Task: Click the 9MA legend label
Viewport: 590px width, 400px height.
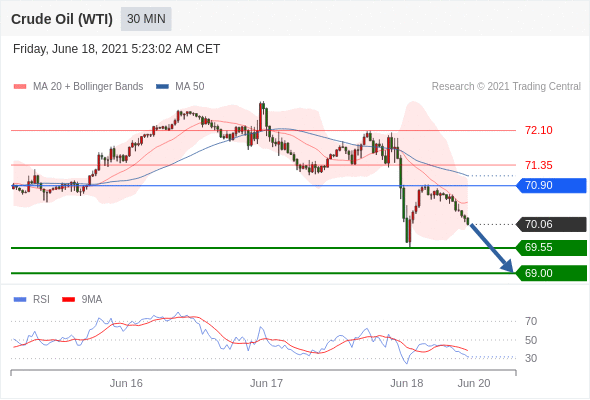Action: tap(92, 300)
